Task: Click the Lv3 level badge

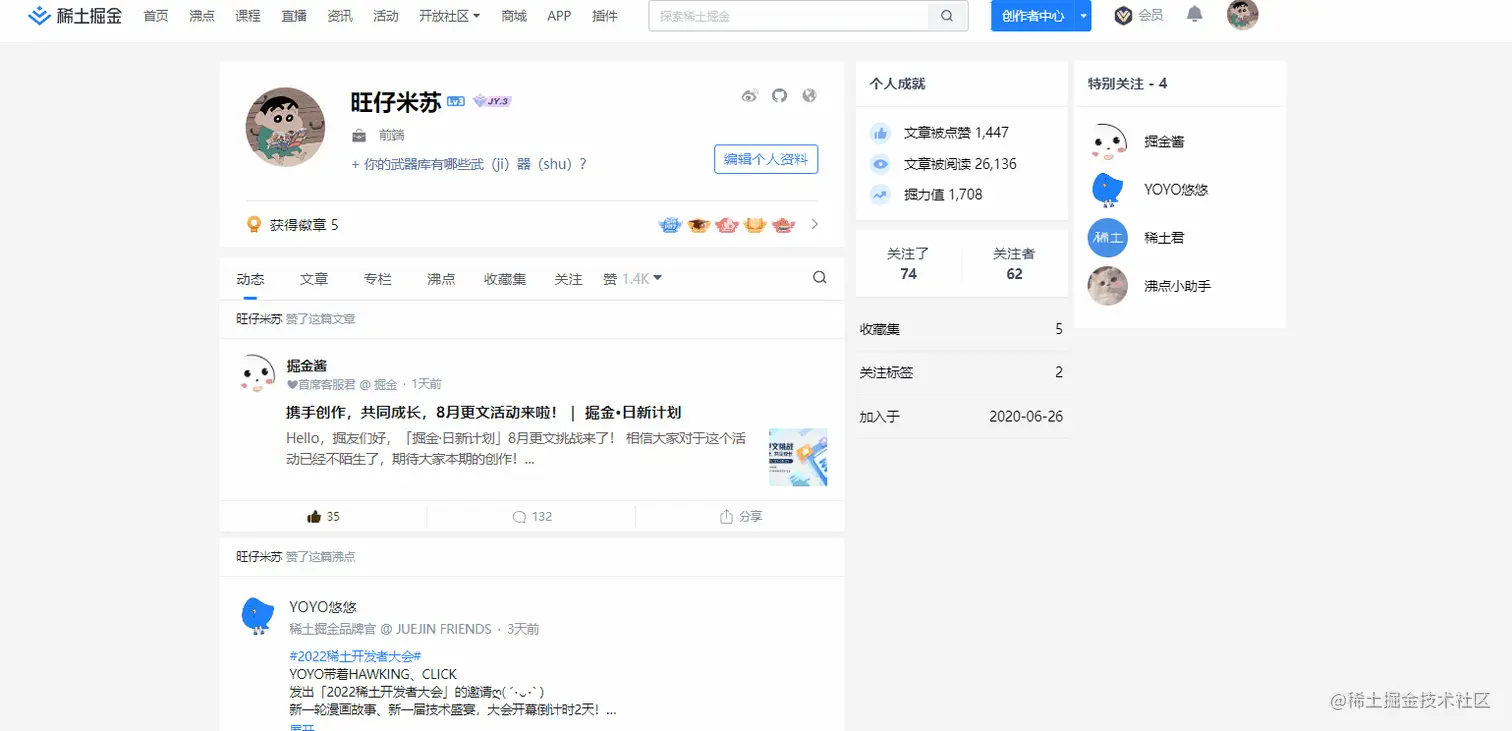Action: (x=456, y=101)
